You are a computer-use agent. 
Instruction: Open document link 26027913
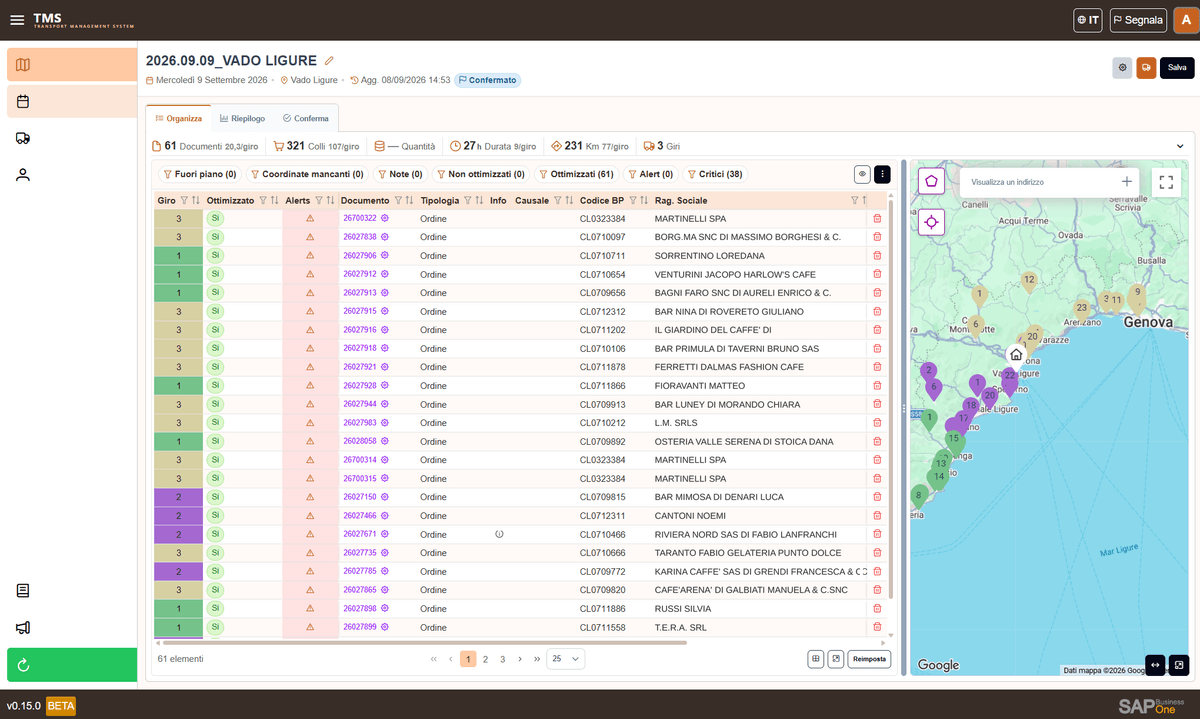(x=360, y=292)
